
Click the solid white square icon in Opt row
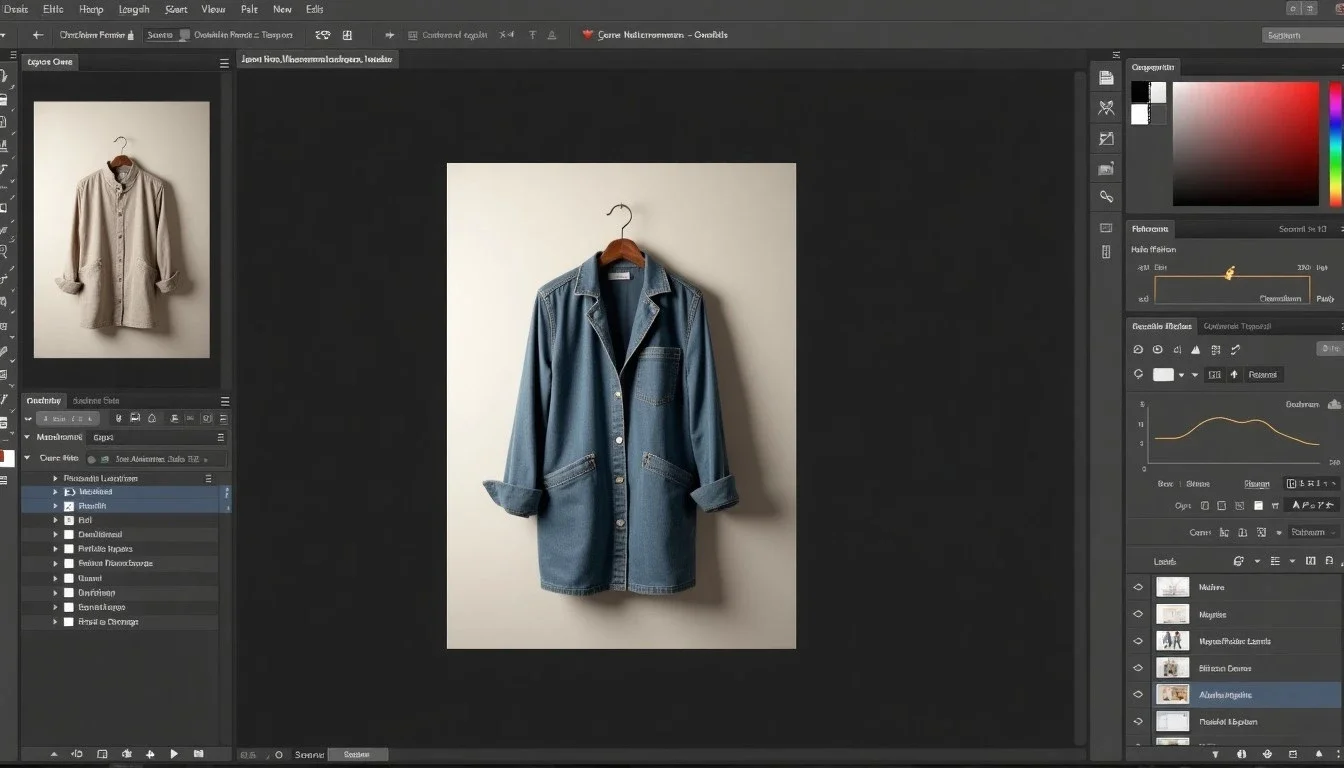(1258, 507)
